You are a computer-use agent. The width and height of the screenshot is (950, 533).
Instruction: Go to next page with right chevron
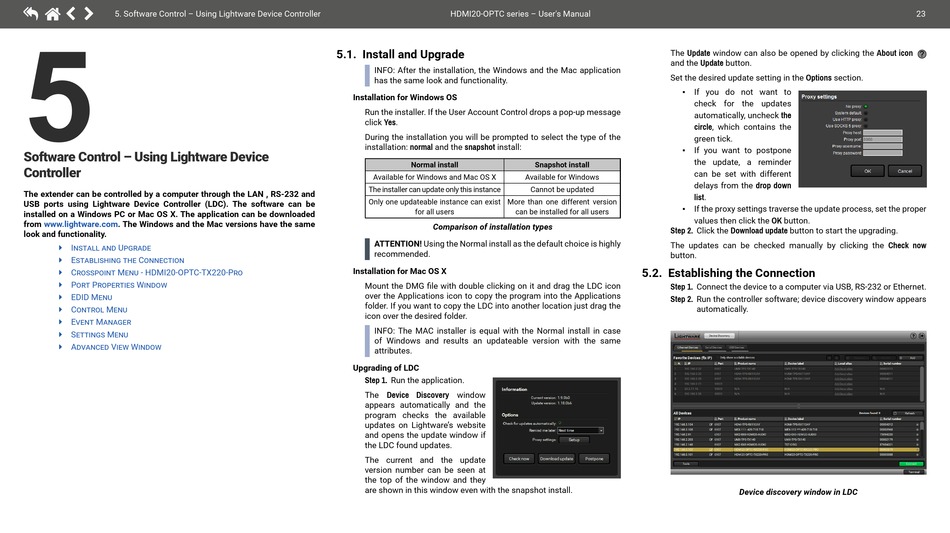click(x=88, y=13)
